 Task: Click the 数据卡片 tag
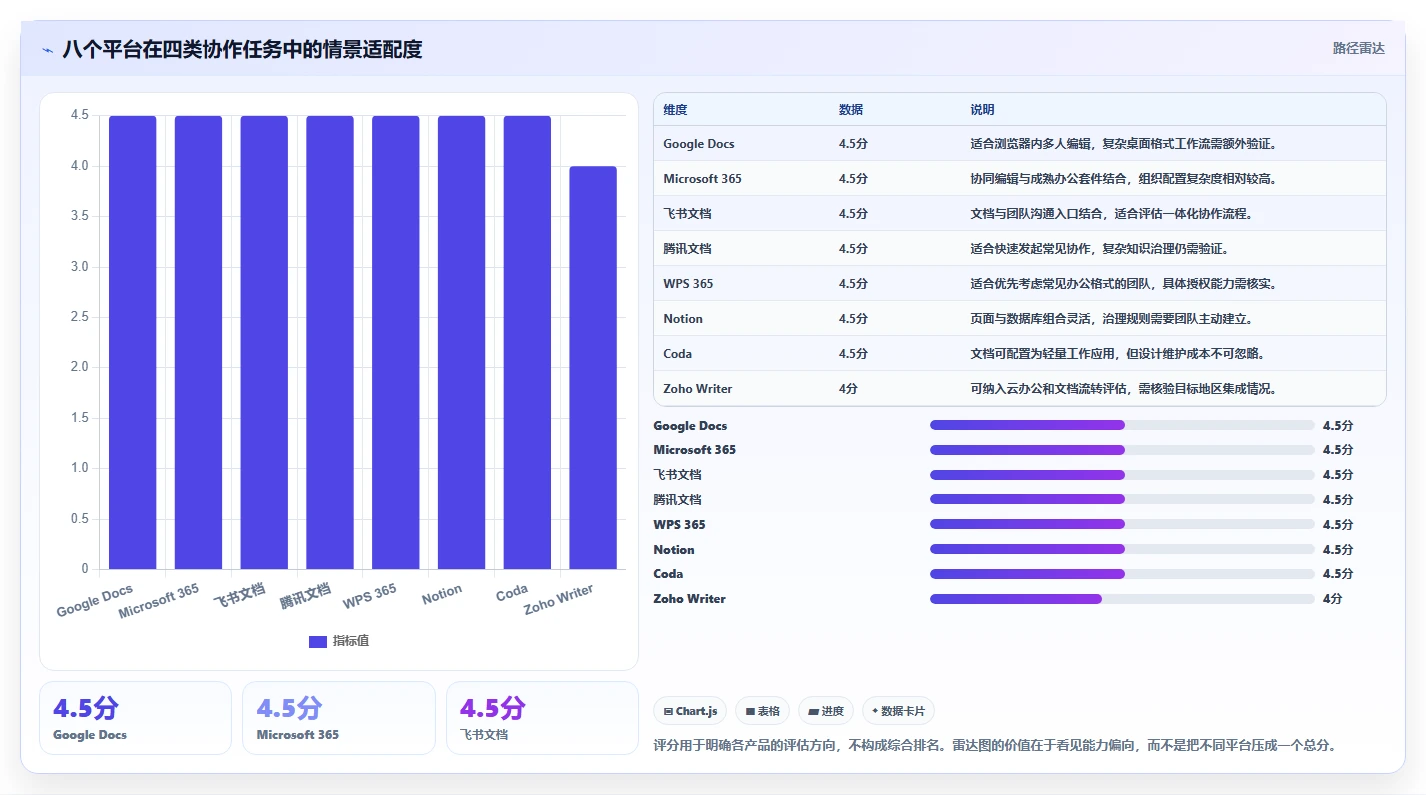pos(898,711)
